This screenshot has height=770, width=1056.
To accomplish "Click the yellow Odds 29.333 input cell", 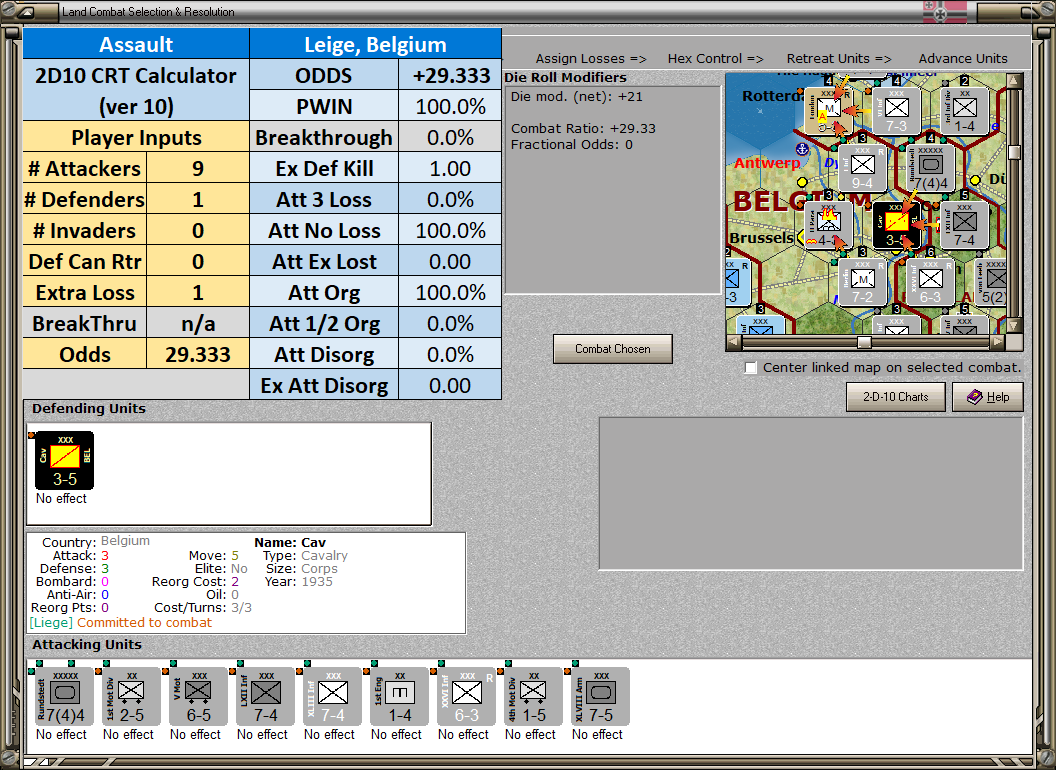I will (x=198, y=354).
